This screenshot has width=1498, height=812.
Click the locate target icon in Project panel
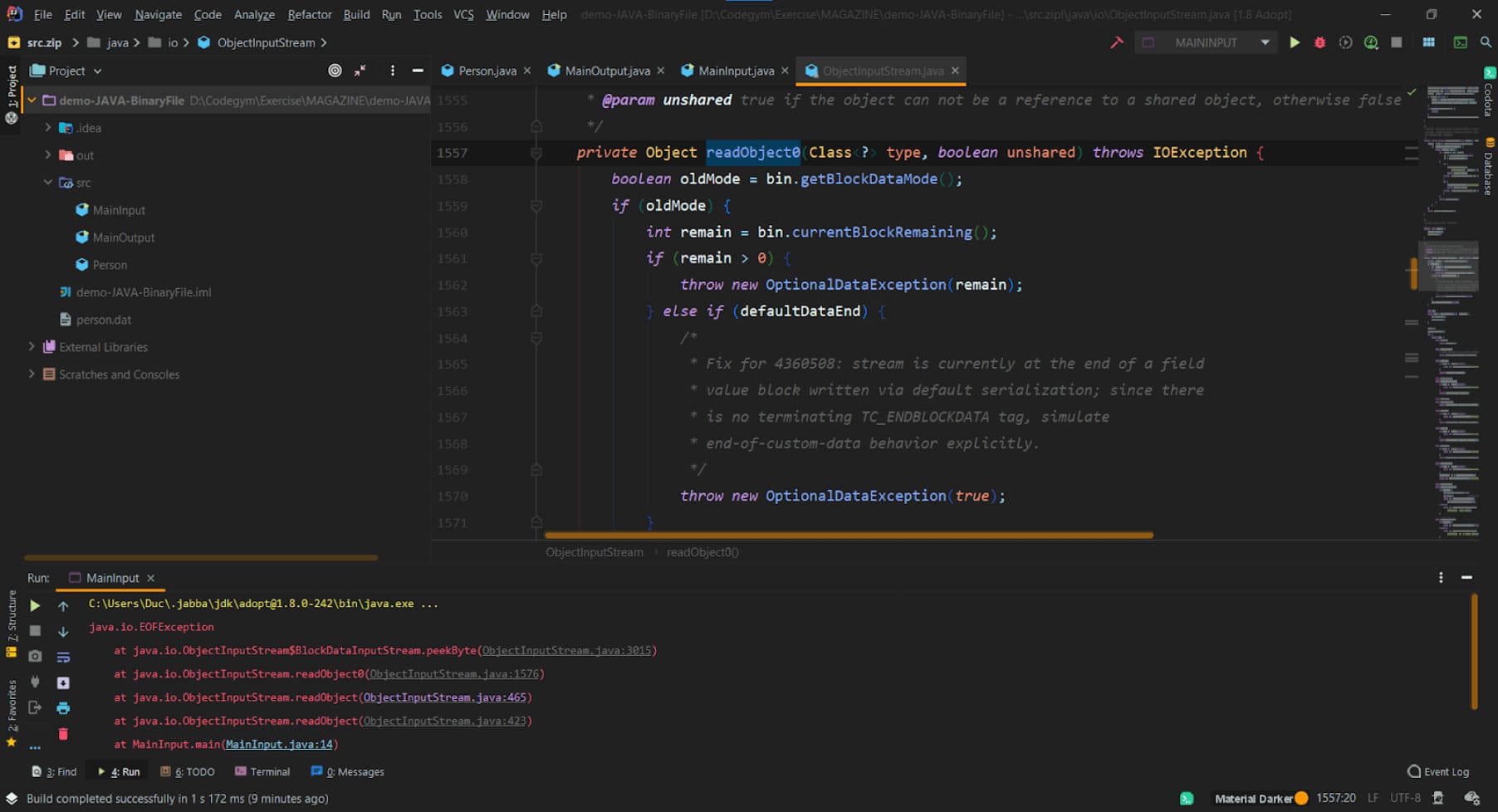click(x=335, y=71)
